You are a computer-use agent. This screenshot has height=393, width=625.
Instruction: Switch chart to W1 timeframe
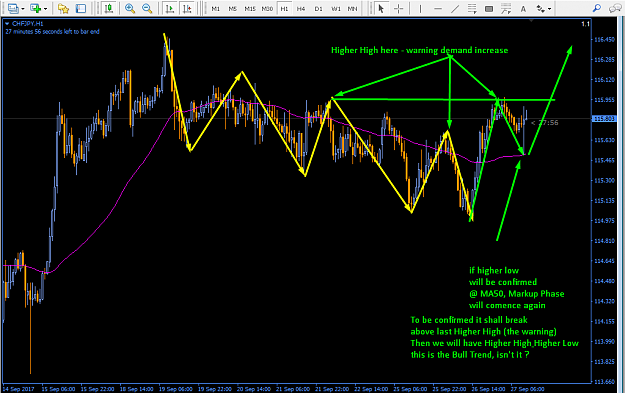coord(336,8)
